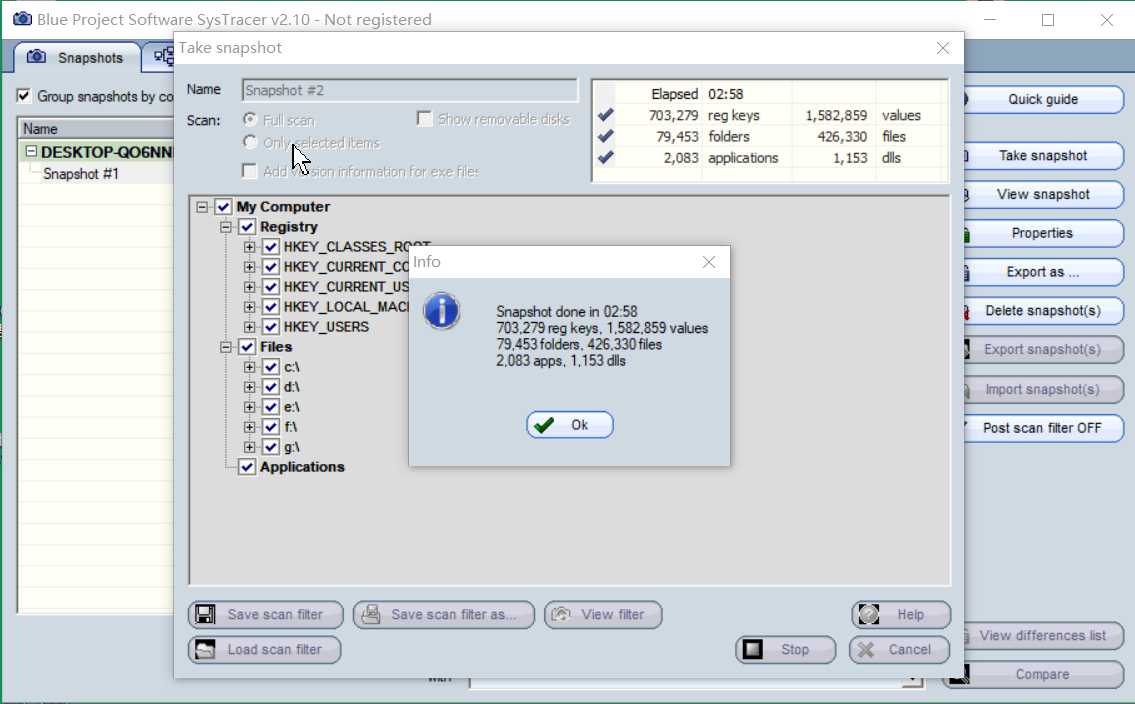Click the snapshot Name input field
Screen dimensions: 1135x704
[x=410, y=90]
